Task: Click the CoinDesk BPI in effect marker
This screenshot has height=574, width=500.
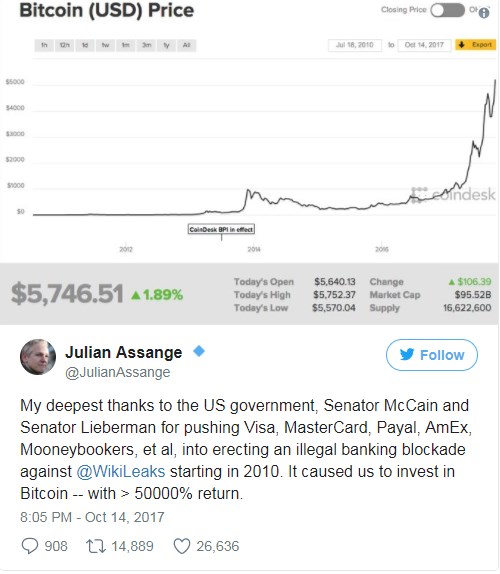Action: [x=221, y=229]
